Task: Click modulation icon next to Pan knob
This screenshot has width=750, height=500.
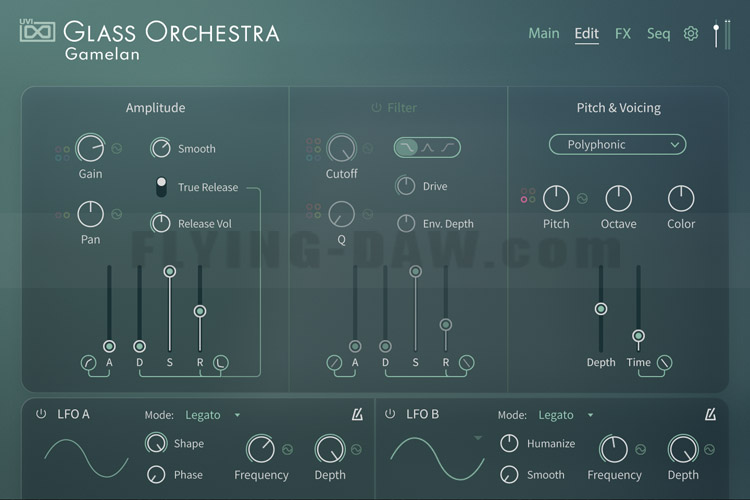Action: pyautogui.click(x=117, y=214)
